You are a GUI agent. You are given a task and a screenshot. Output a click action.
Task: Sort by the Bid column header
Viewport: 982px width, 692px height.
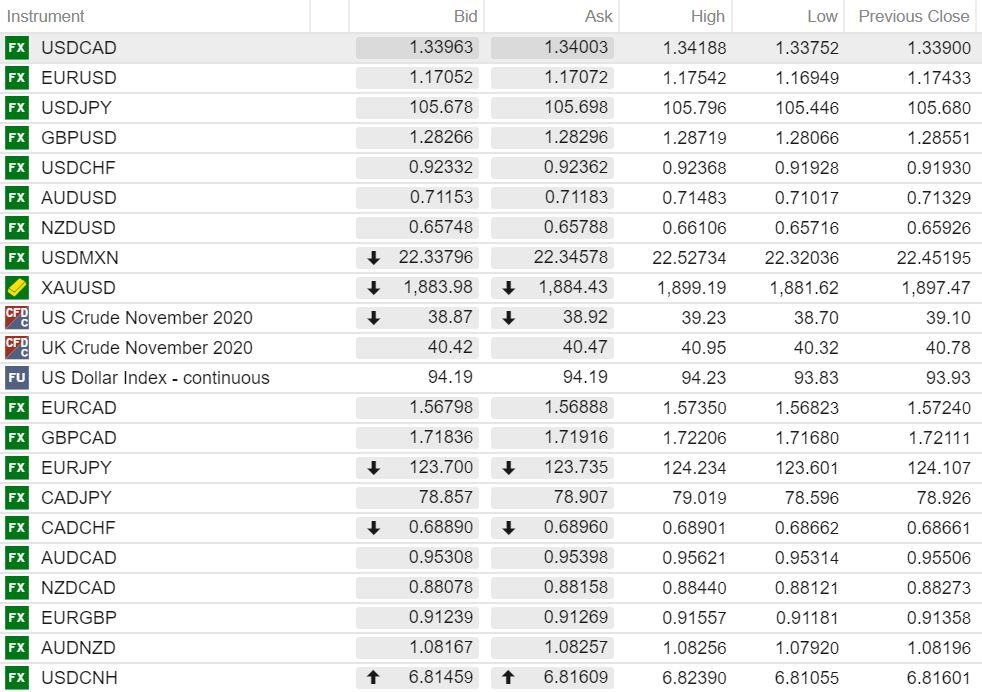(465, 16)
